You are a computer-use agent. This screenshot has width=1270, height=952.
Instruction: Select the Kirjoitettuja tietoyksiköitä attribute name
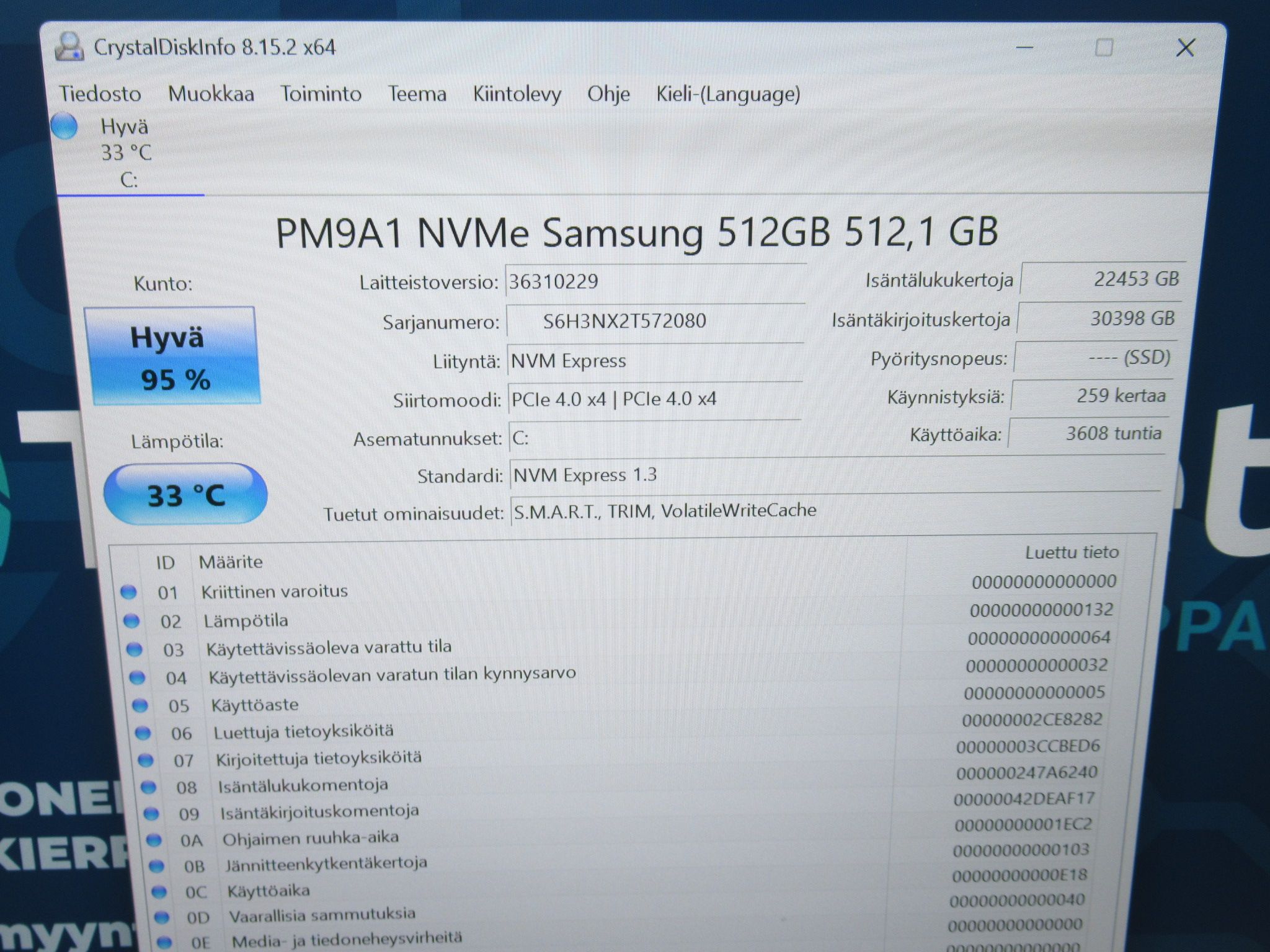click(x=319, y=759)
